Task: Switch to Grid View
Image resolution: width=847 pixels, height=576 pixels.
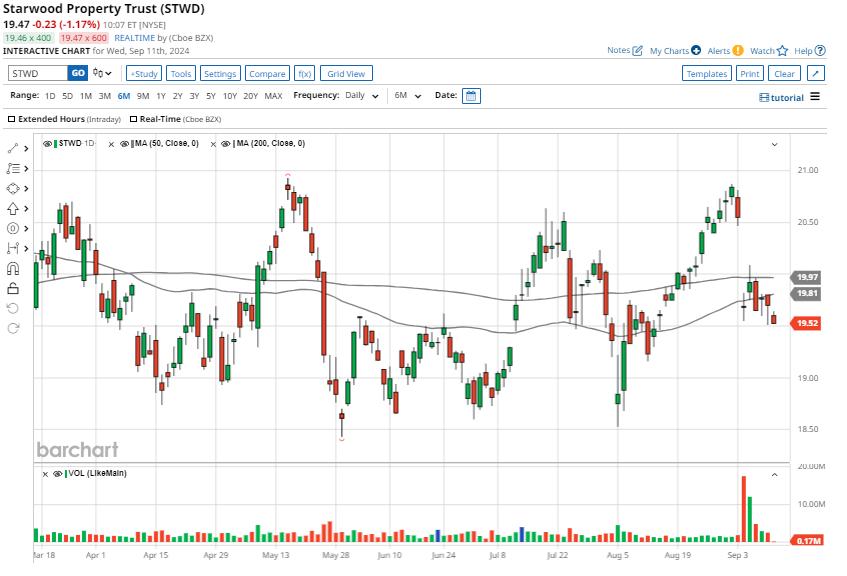Action: pyautogui.click(x=346, y=73)
